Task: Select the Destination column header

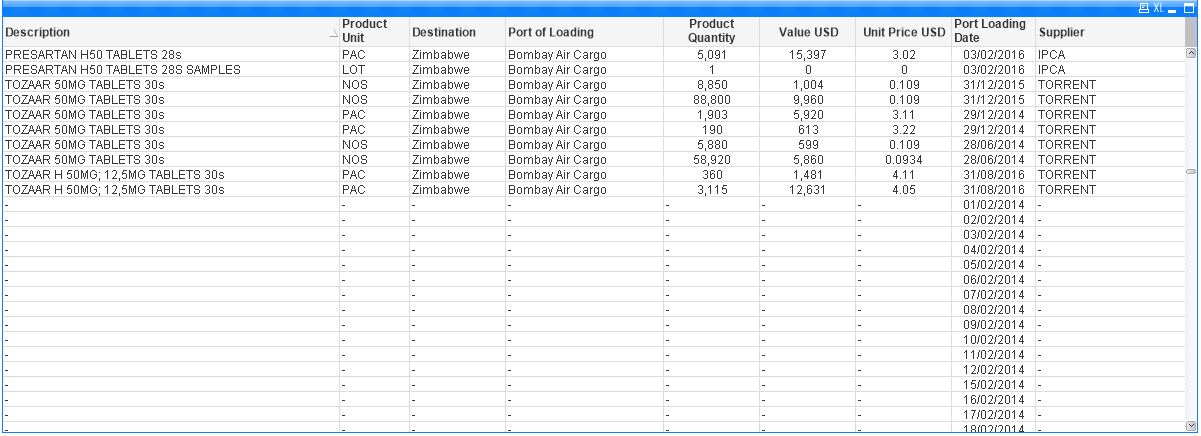Action: click(x=443, y=32)
